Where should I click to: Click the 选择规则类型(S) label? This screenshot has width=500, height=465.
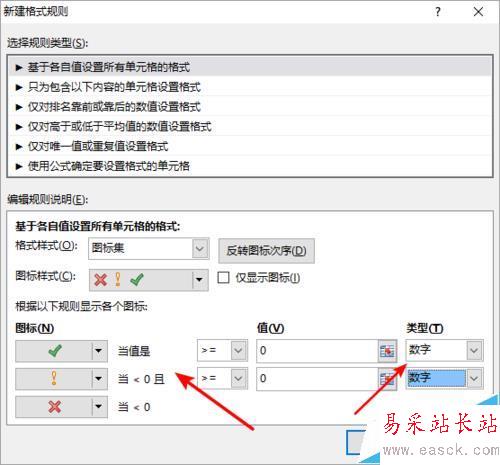(48, 43)
